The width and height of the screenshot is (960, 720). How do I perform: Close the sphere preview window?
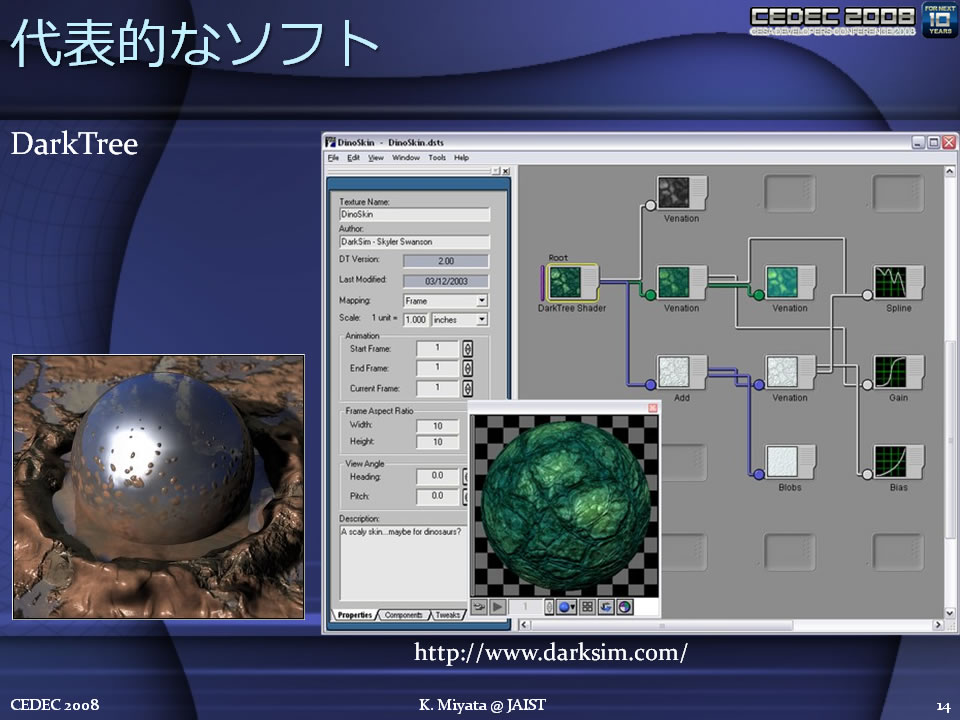[x=653, y=408]
